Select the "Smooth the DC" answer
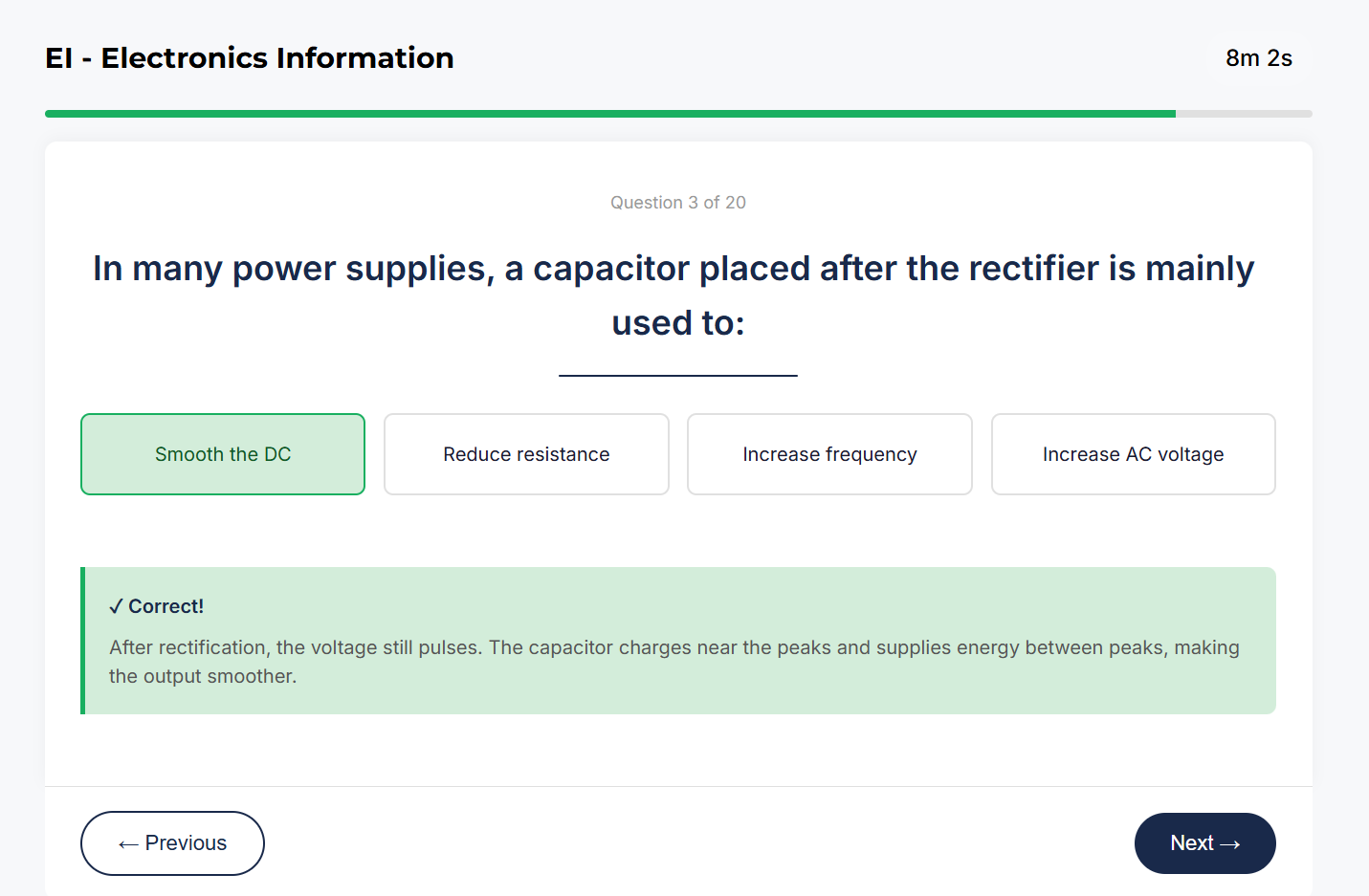1369x896 pixels. [x=222, y=454]
